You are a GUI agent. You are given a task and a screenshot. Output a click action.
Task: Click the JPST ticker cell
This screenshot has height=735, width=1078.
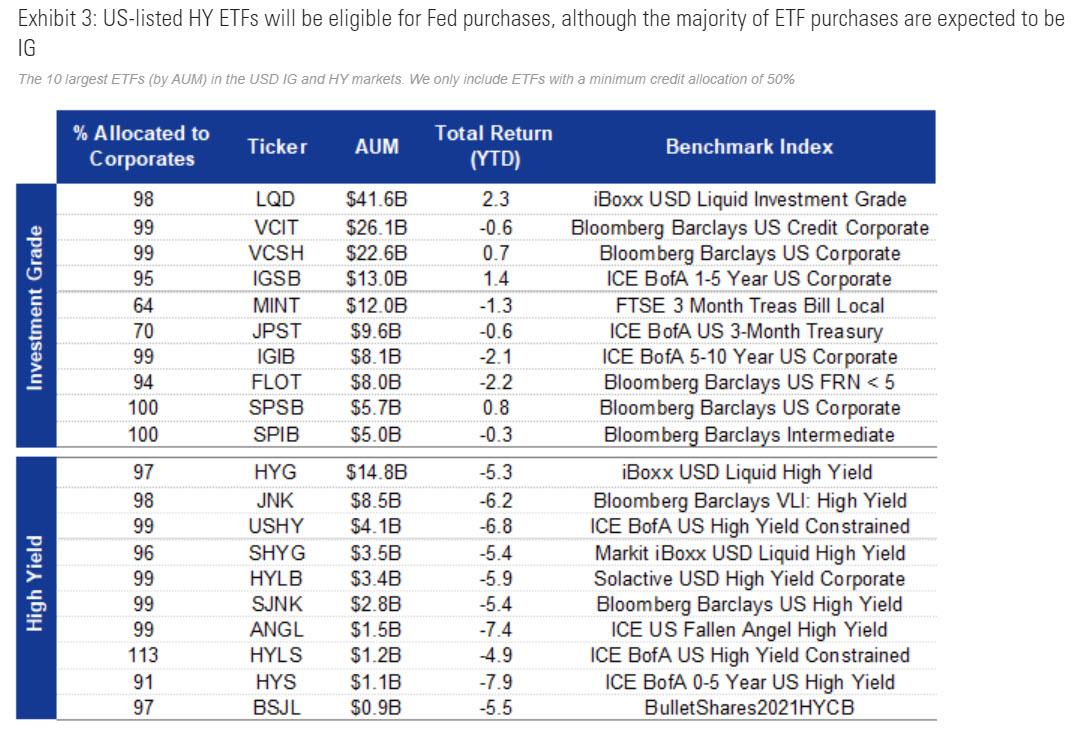(x=275, y=331)
